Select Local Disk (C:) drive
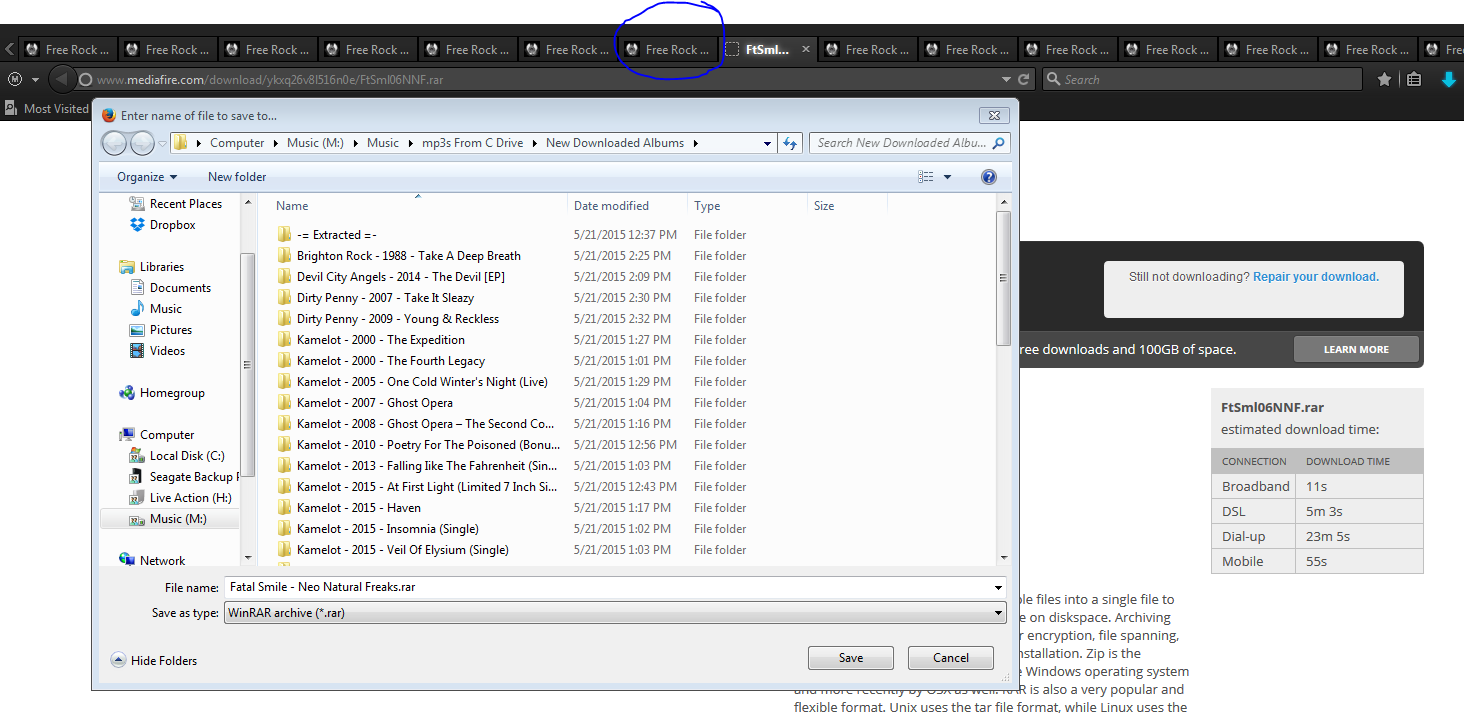This screenshot has height=717, width=1464. pyautogui.click(x=177, y=455)
